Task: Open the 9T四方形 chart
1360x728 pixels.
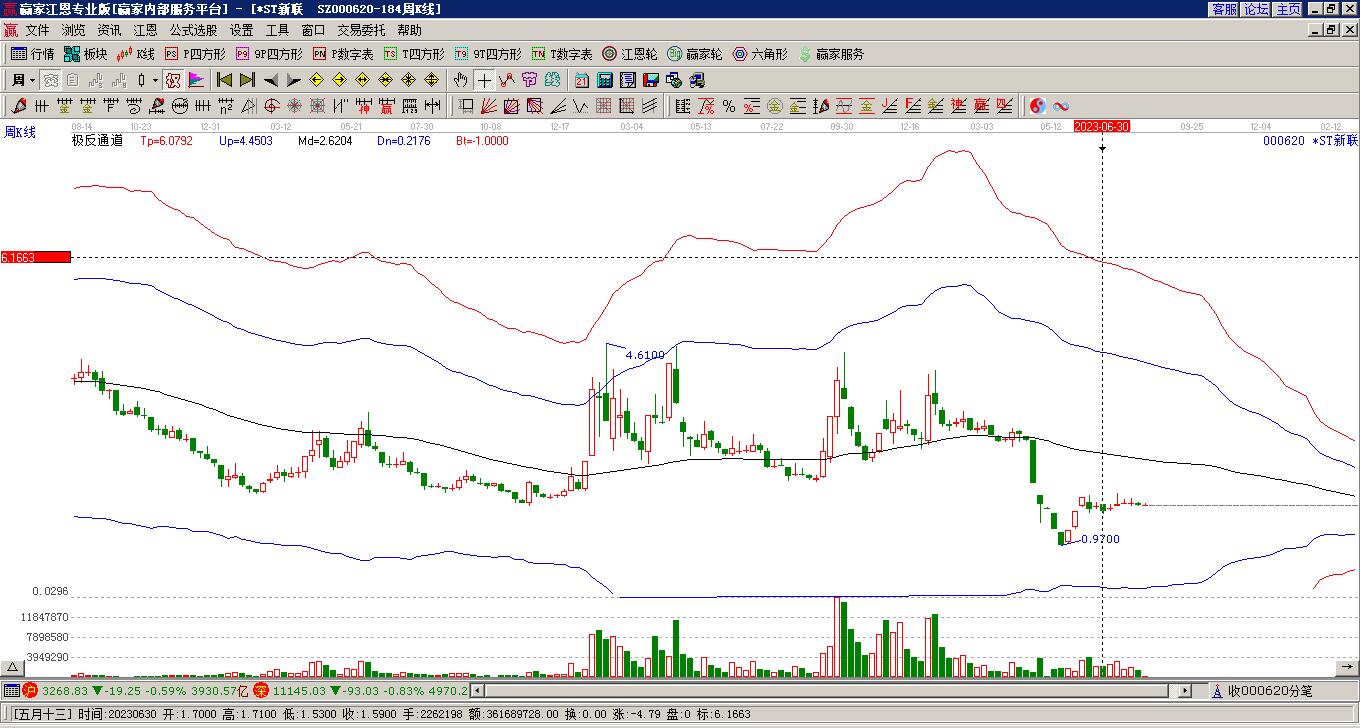Action: (487, 54)
